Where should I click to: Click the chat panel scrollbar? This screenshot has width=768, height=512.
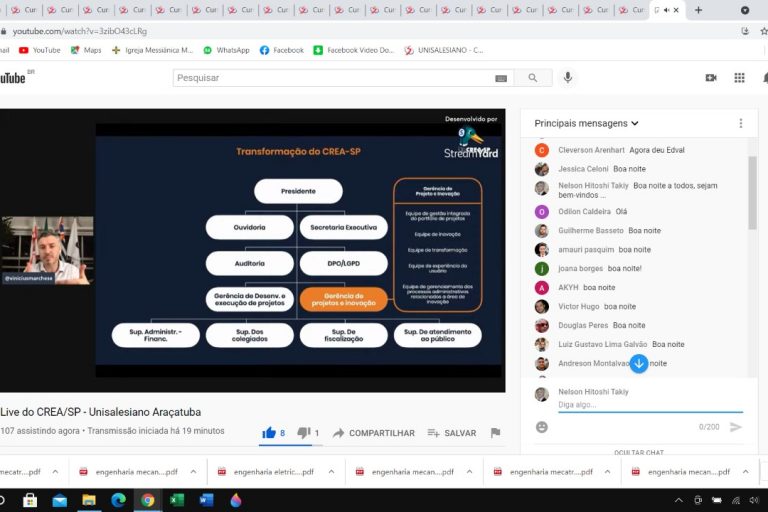pyautogui.click(x=752, y=193)
